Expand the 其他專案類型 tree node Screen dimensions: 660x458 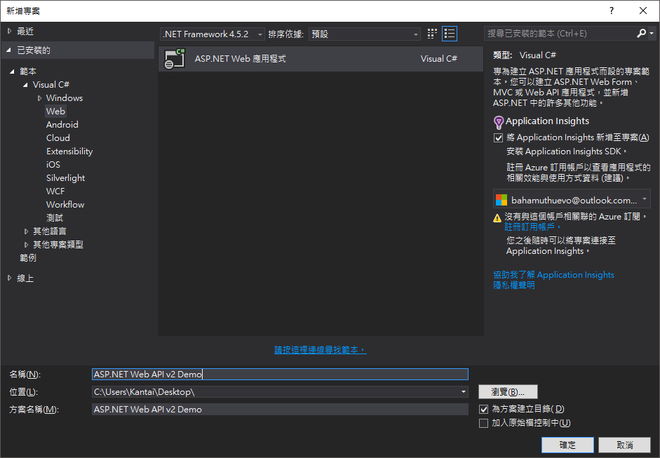(26, 245)
